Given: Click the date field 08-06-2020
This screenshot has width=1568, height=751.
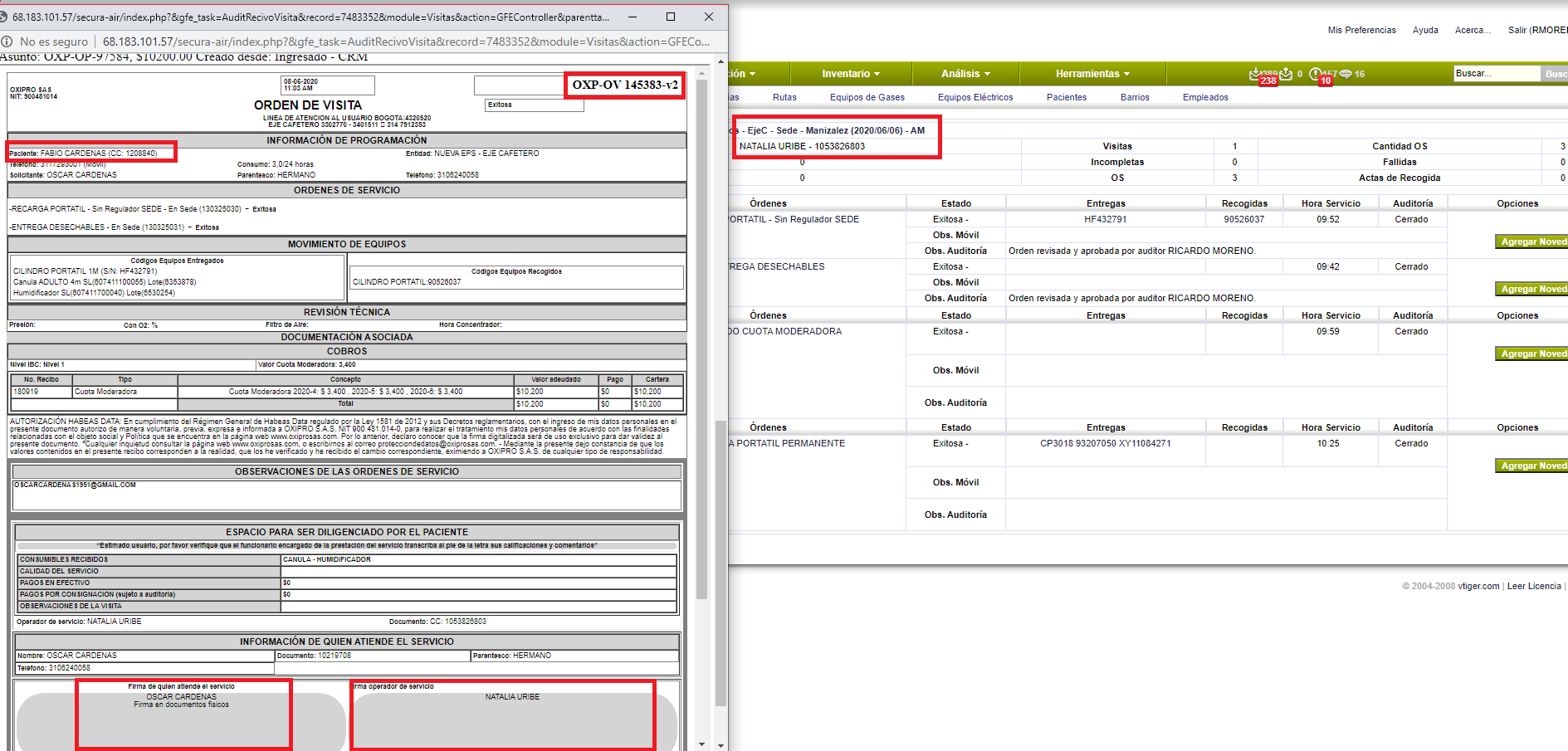Looking at the screenshot, I should coord(328,85).
